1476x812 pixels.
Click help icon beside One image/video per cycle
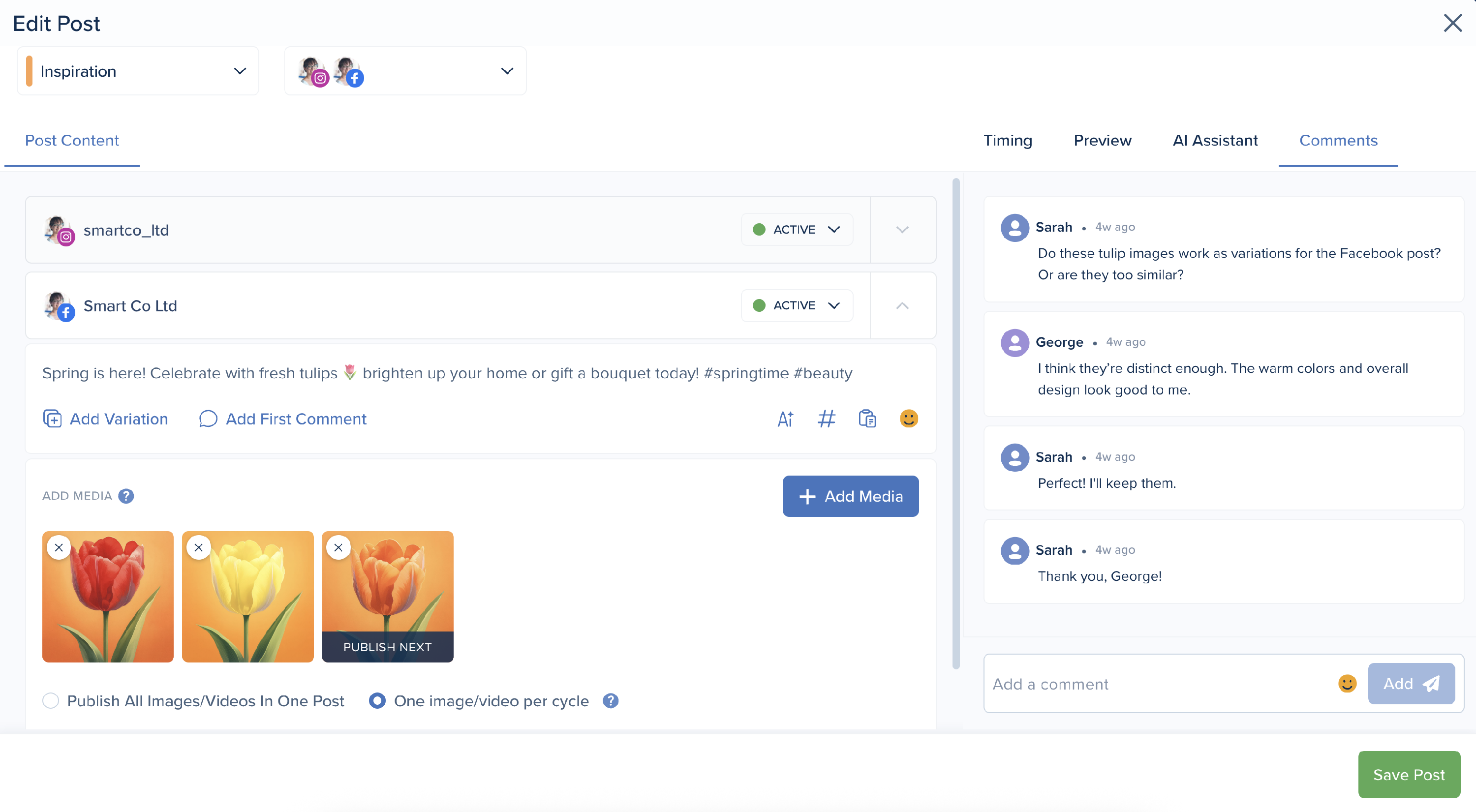click(x=610, y=701)
